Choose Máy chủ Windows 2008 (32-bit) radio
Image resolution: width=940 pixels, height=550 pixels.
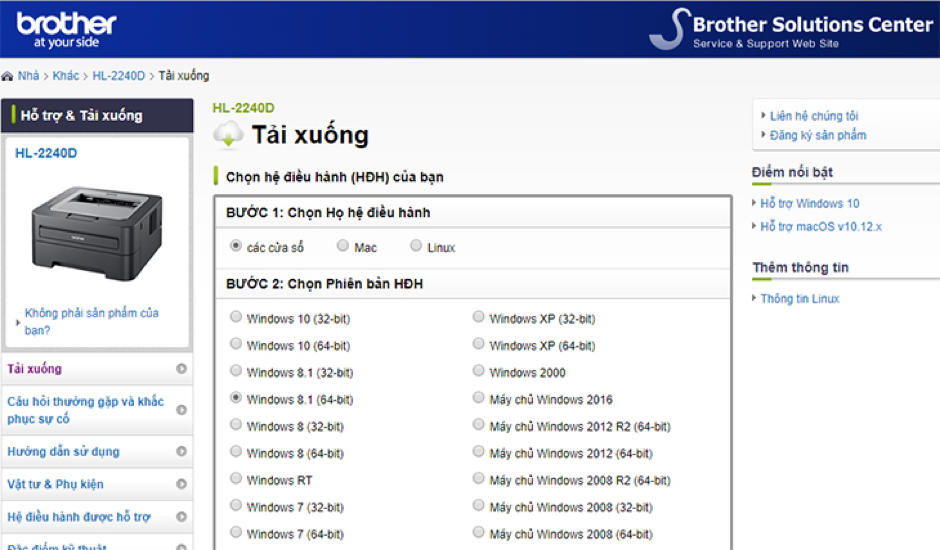point(478,506)
